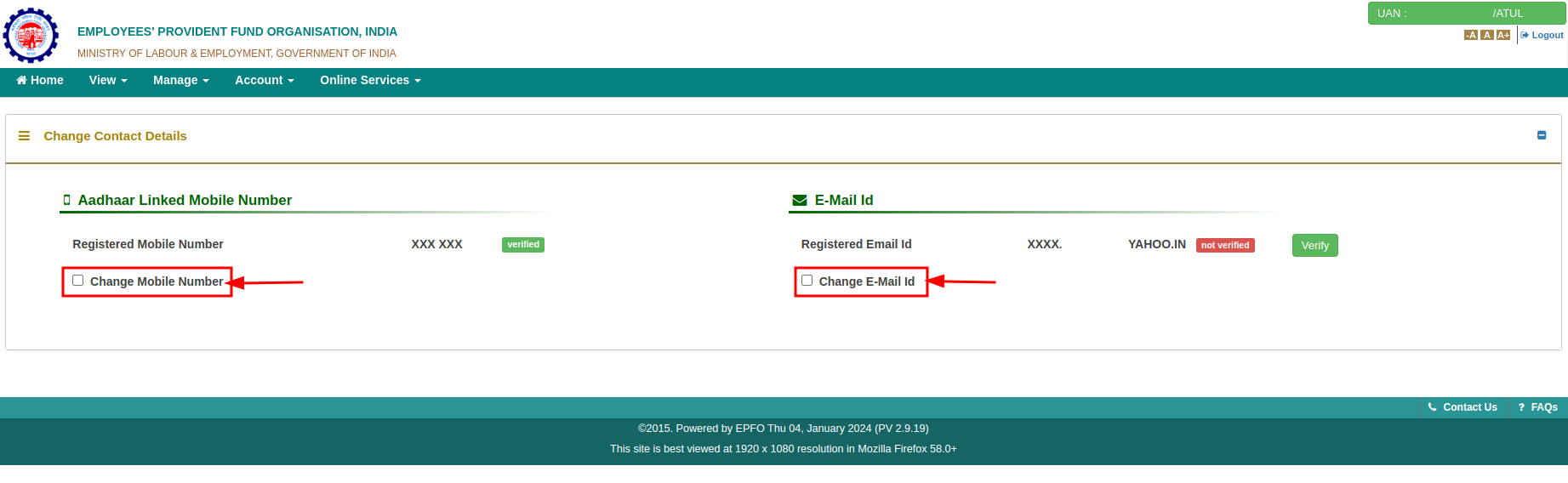
Task: Click the EPFO logo emblem
Action: [x=31, y=35]
